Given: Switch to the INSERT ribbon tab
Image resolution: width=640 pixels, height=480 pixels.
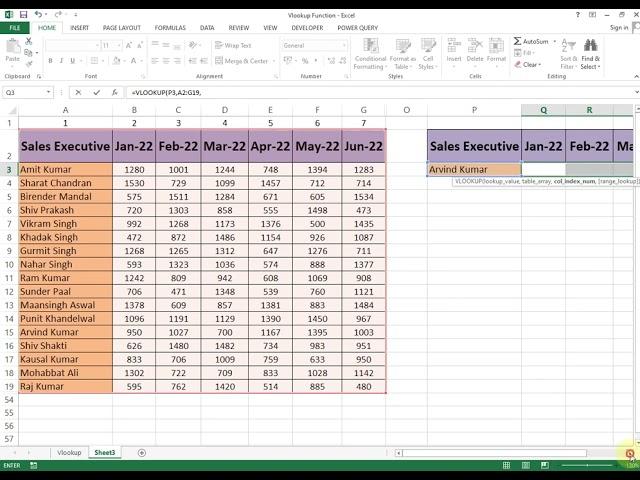Looking at the screenshot, I should click(x=79, y=28).
